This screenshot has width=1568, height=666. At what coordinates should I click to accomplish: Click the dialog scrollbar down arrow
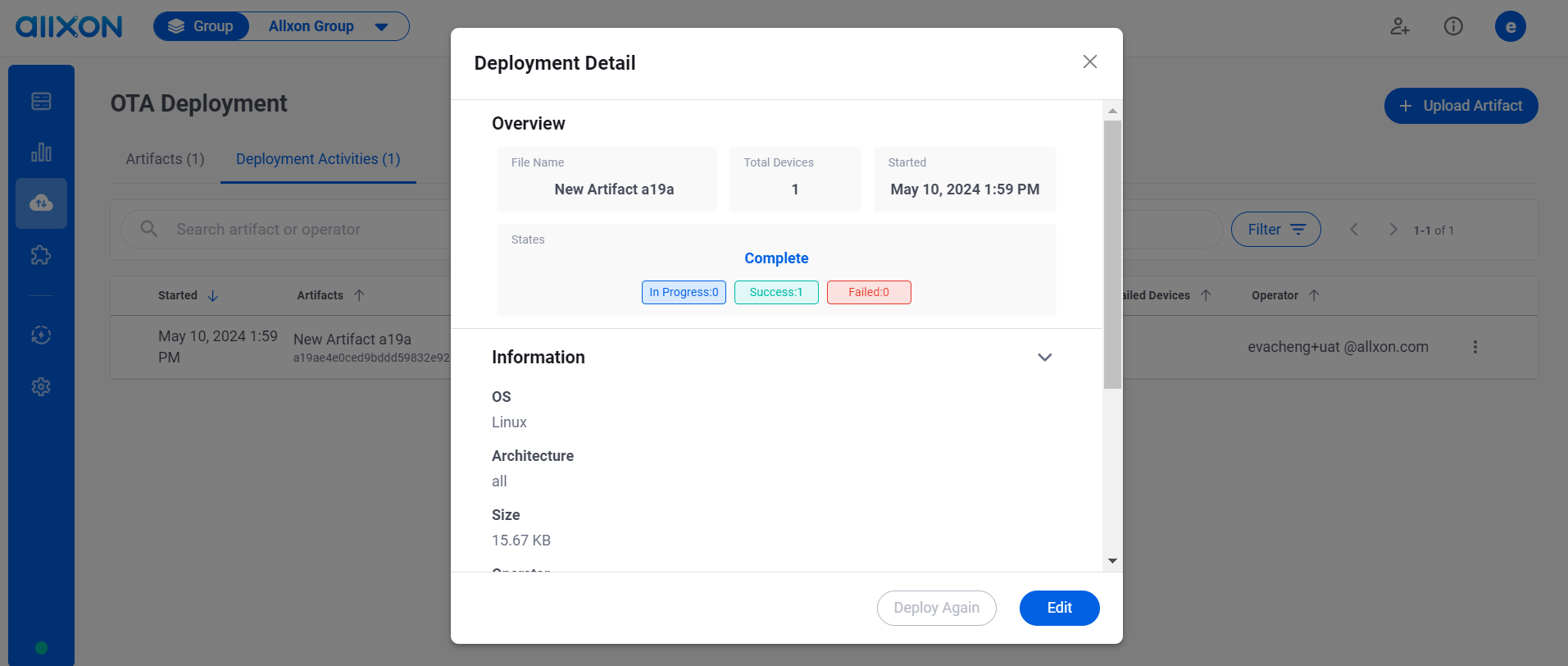[x=1112, y=561]
